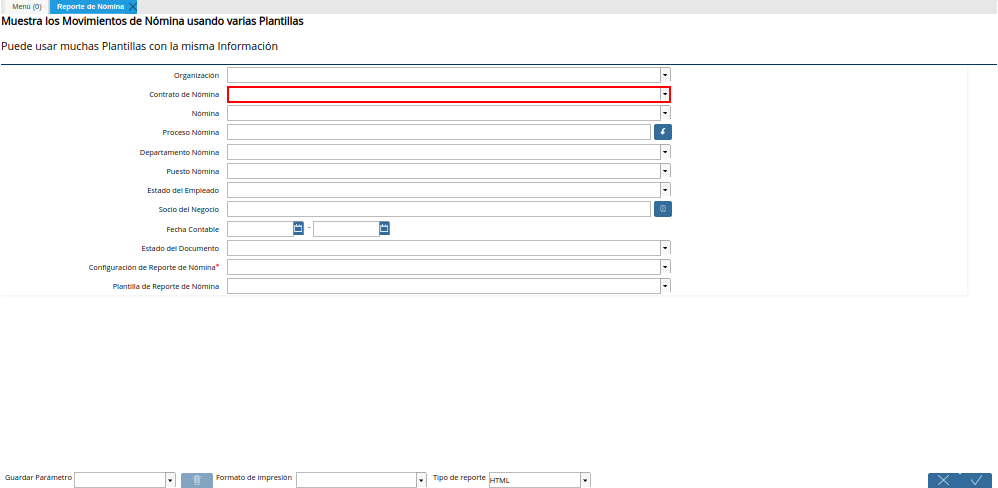Click the Socio del Negocio input field

439,209
